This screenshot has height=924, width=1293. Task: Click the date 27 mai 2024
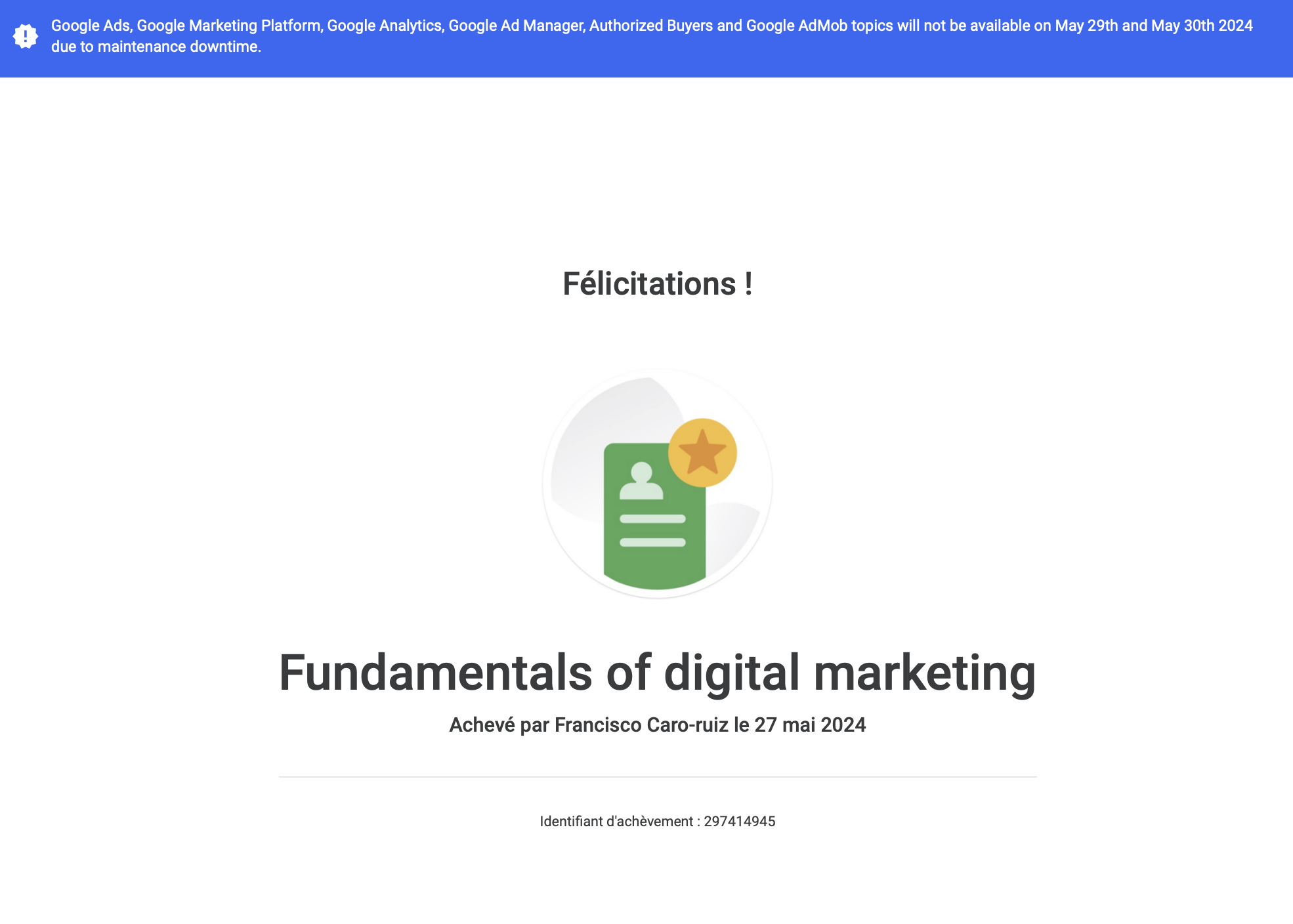pos(810,725)
